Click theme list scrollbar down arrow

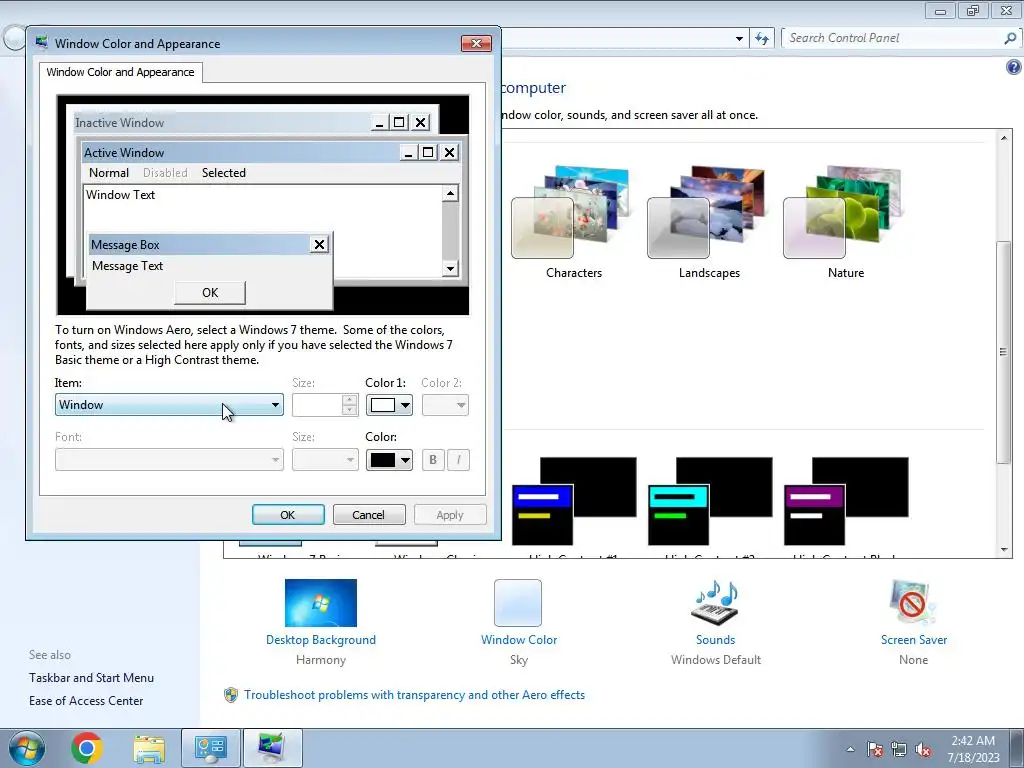tap(1004, 550)
